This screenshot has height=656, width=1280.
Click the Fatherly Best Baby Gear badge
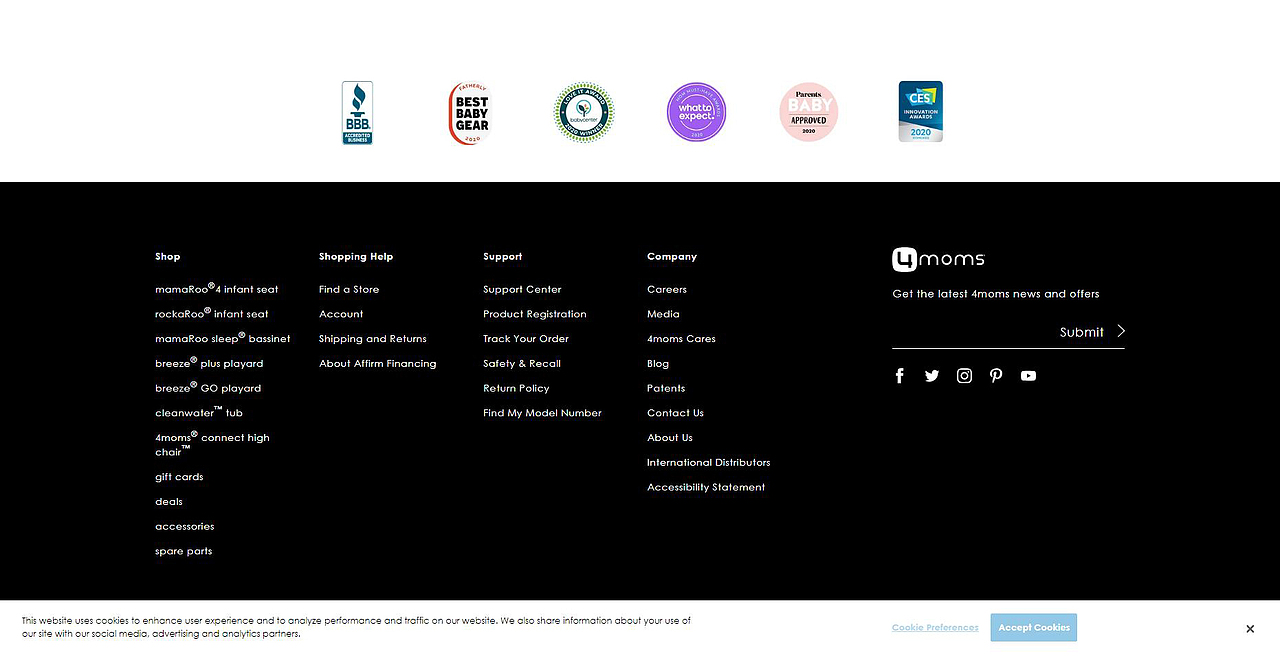pos(470,113)
